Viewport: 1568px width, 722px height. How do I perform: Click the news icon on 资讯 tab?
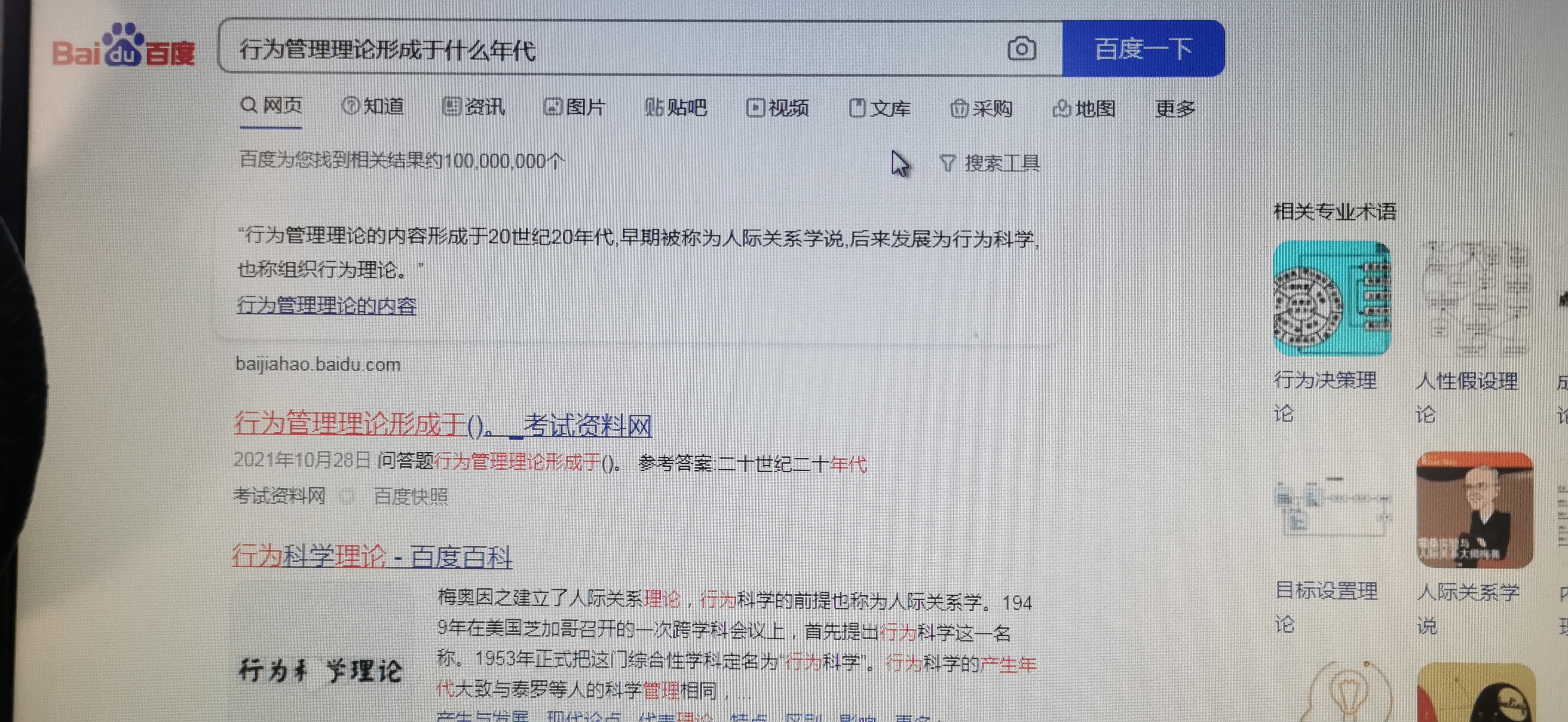tap(451, 106)
